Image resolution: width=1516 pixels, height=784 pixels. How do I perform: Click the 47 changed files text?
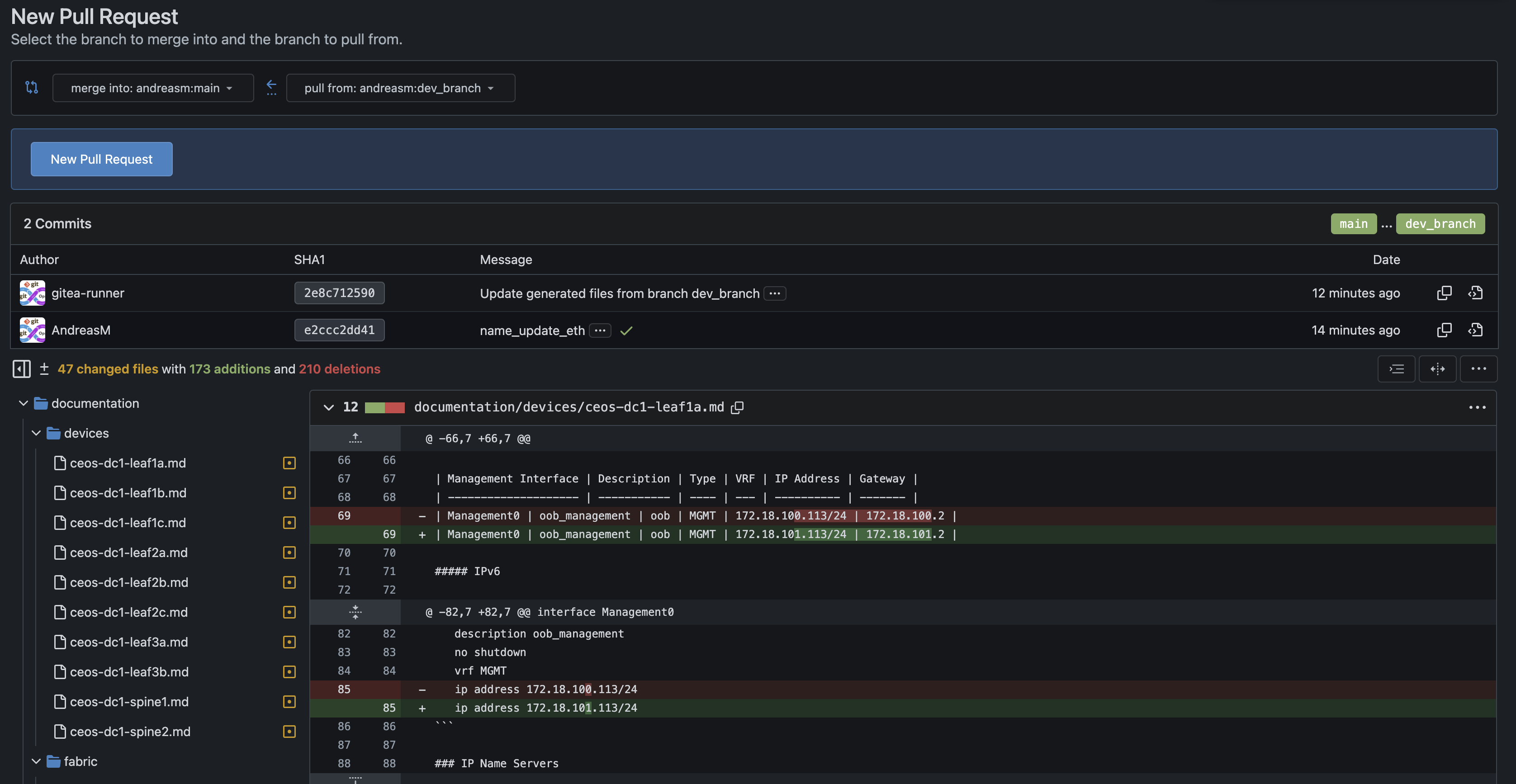click(x=108, y=369)
